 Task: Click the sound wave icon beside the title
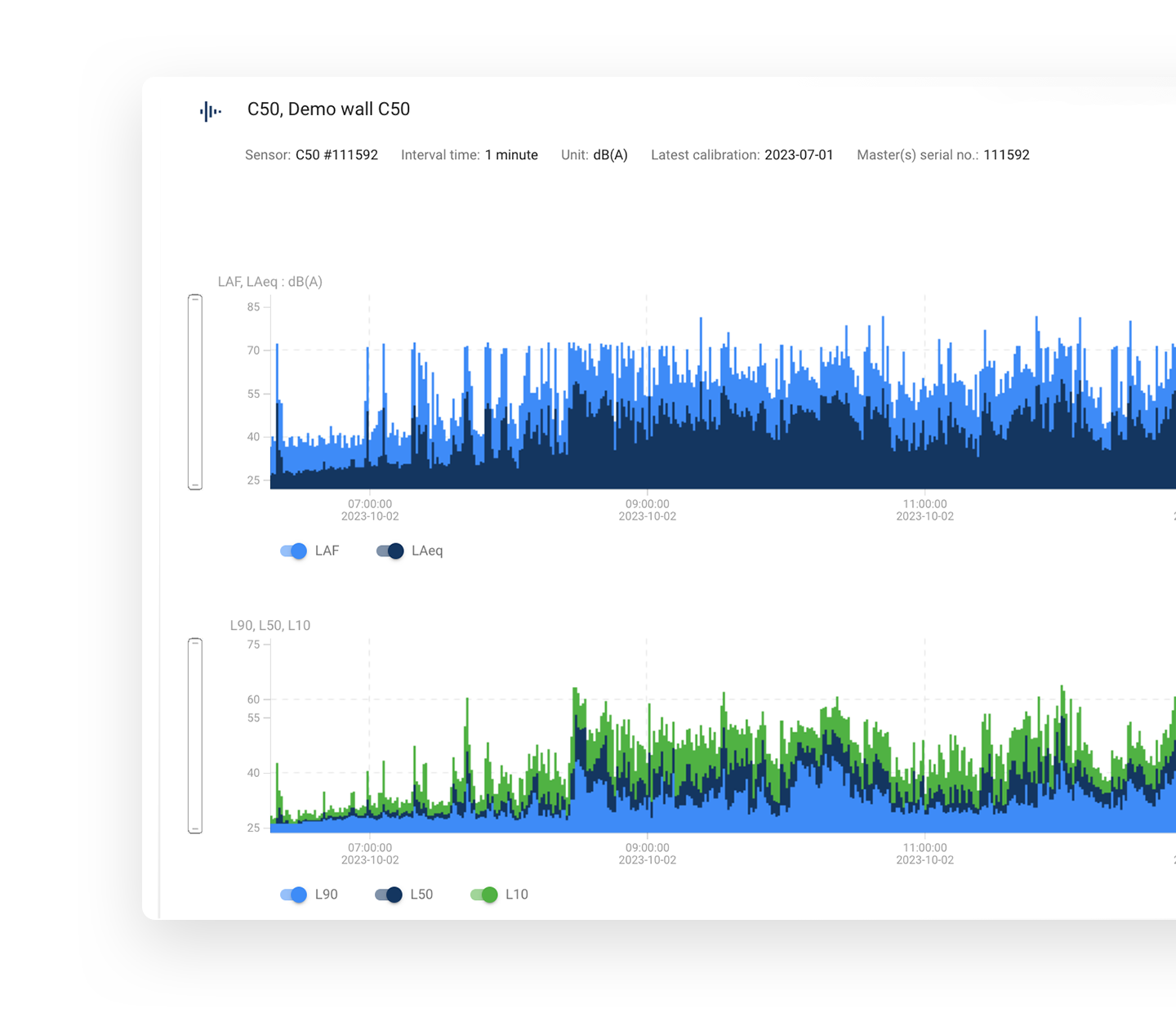211,111
